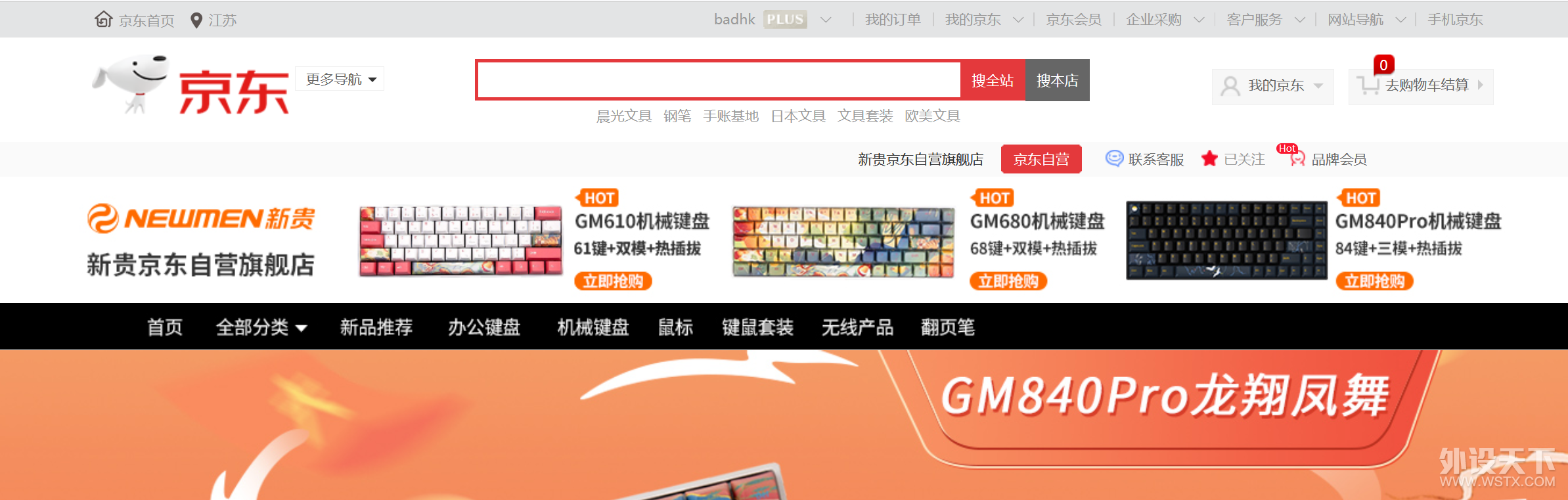
Task: Click 立即抢购 for GM680 keyboard
Action: click(x=1008, y=281)
